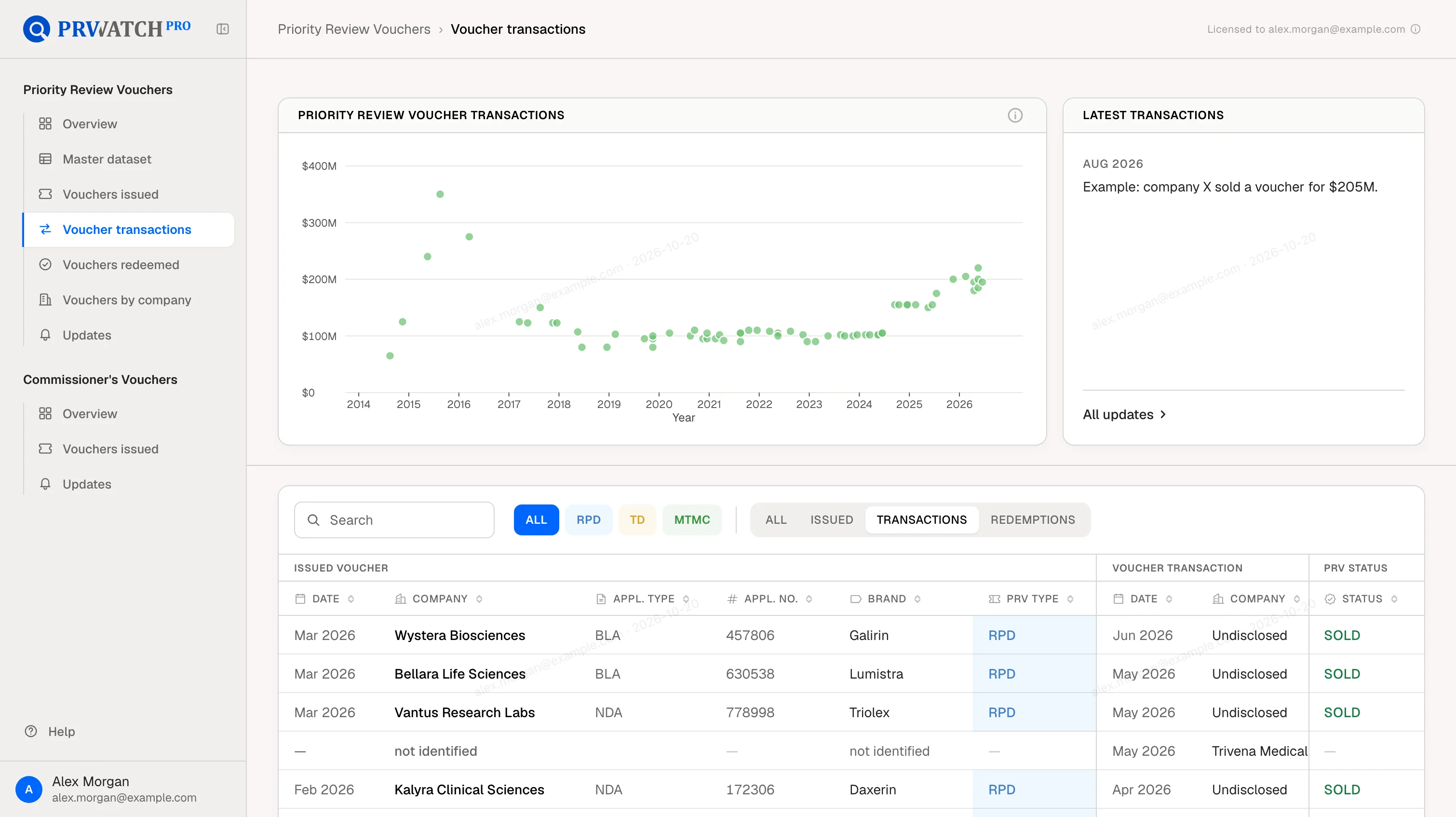This screenshot has width=1456, height=817.
Task: Open Help from the sidebar
Action: pos(50,732)
